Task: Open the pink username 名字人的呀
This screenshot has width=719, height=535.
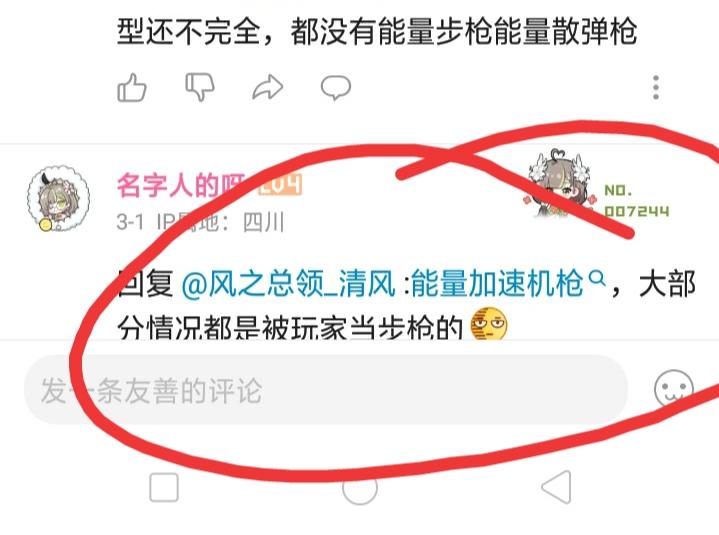Action: [x=181, y=185]
